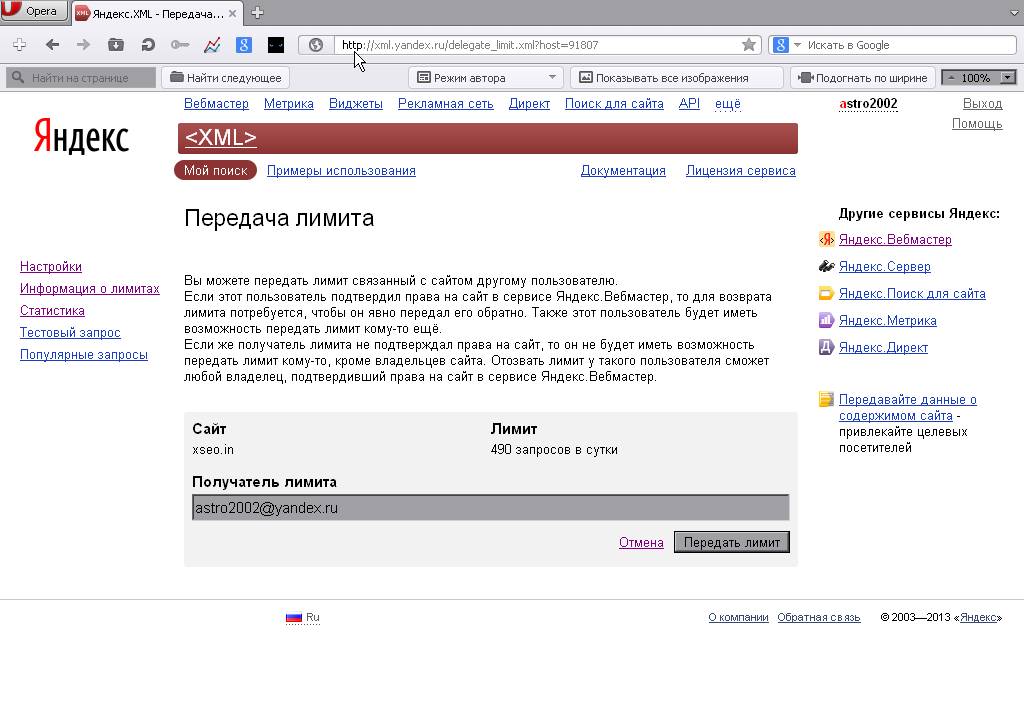Bookmark the page with the star icon
Image resolution: width=1024 pixels, height=721 pixels.
click(x=749, y=45)
